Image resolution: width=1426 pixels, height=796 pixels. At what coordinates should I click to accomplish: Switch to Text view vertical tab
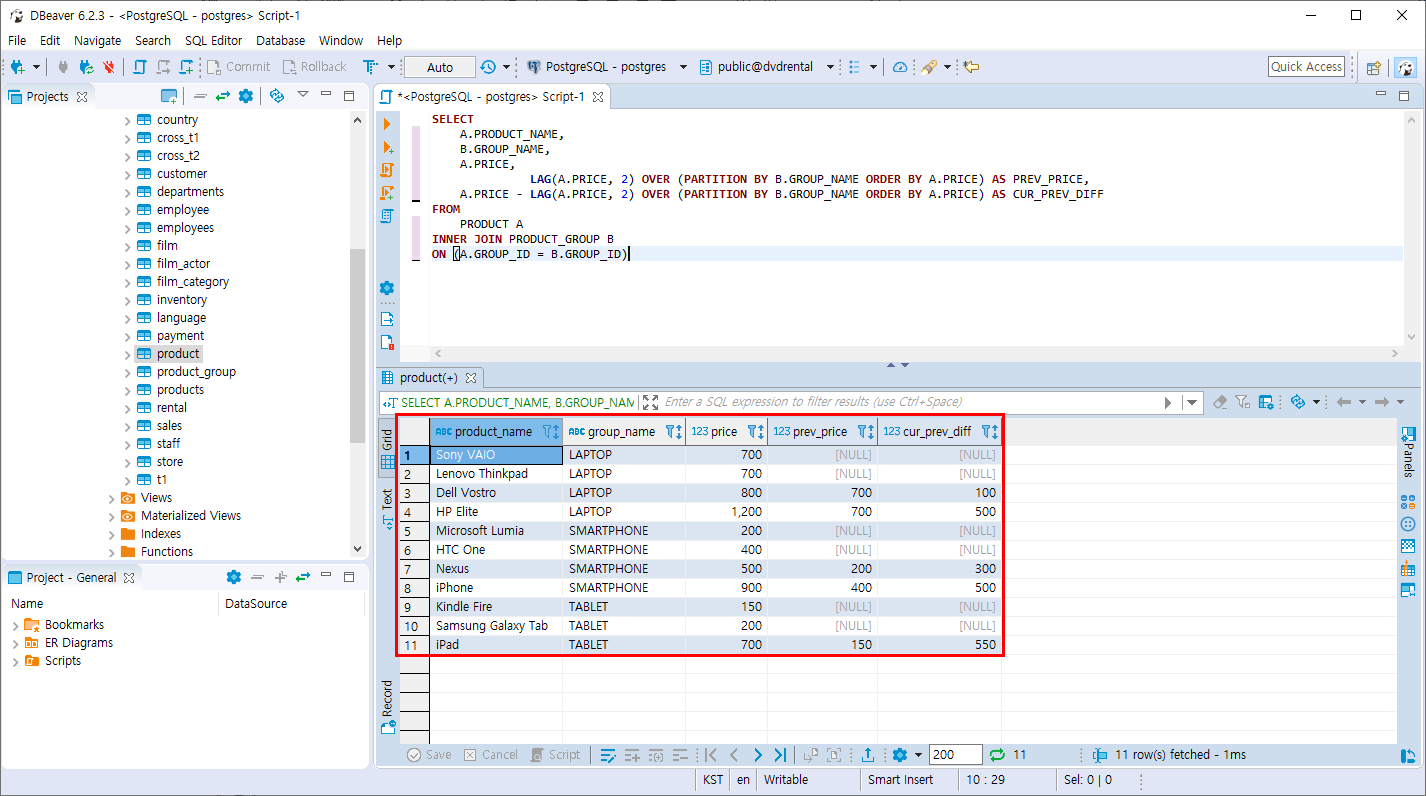[x=388, y=509]
